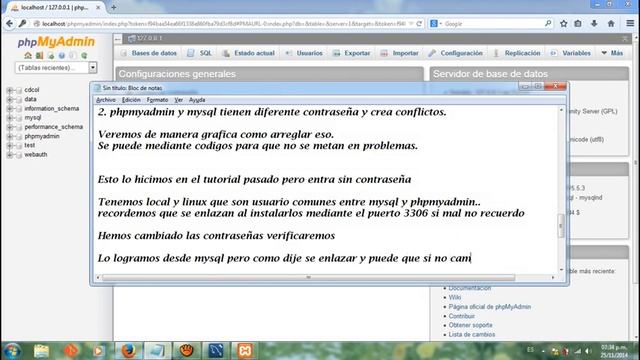
Task: Open Edición menu in Notepad
Action: click(131, 100)
